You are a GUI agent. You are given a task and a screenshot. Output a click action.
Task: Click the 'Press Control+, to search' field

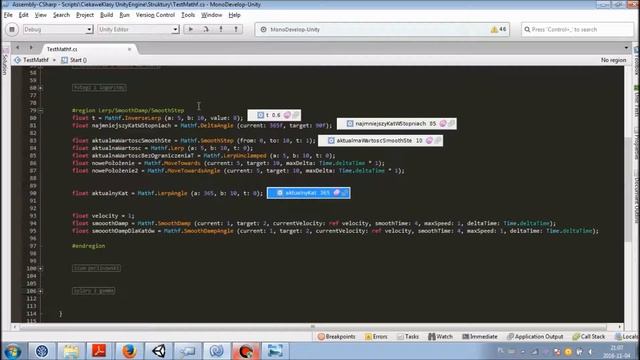click(x=577, y=29)
